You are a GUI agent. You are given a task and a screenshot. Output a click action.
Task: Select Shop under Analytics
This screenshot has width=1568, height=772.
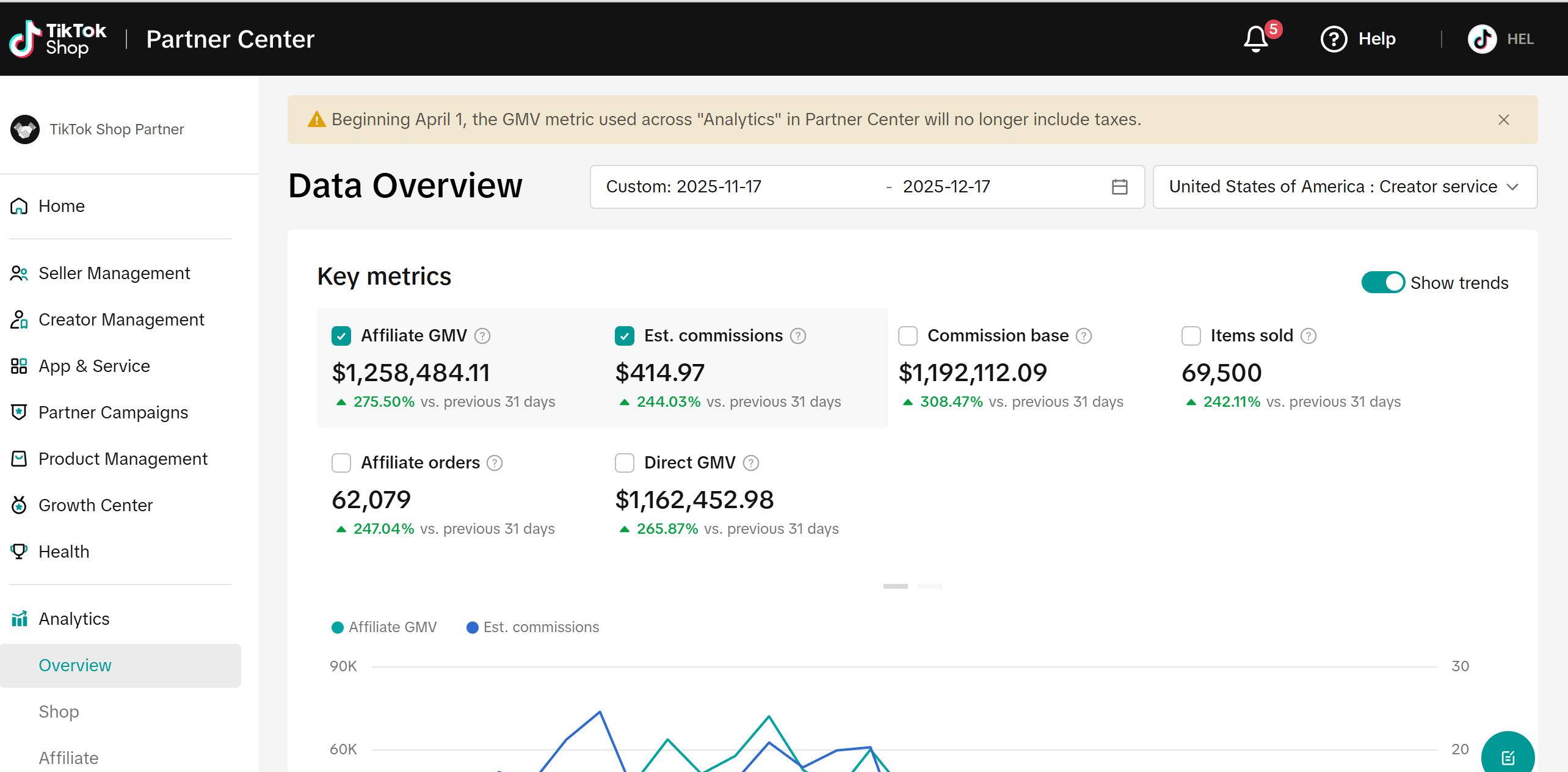coord(59,712)
